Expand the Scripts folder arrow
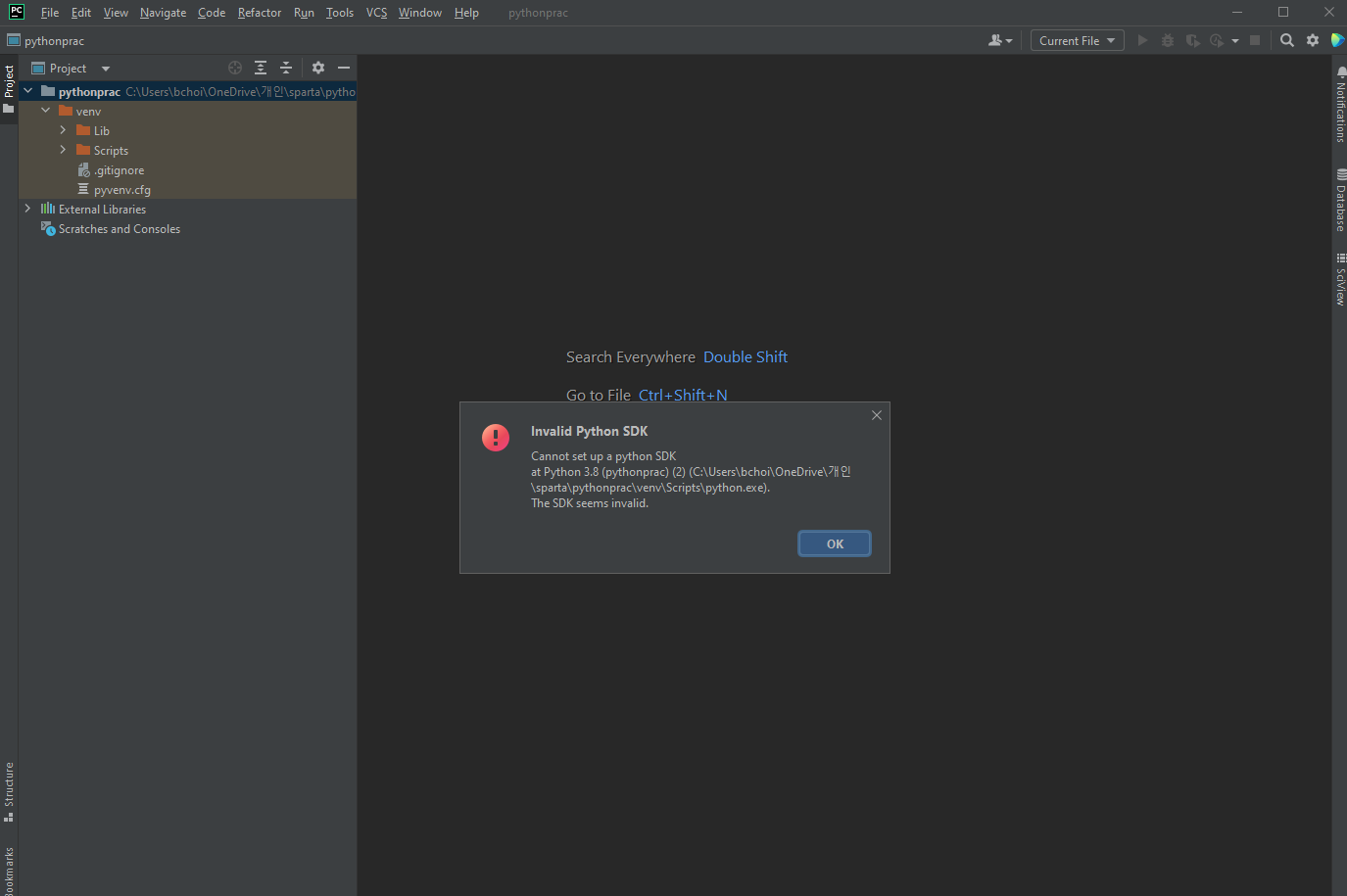 (x=63, y=150)
